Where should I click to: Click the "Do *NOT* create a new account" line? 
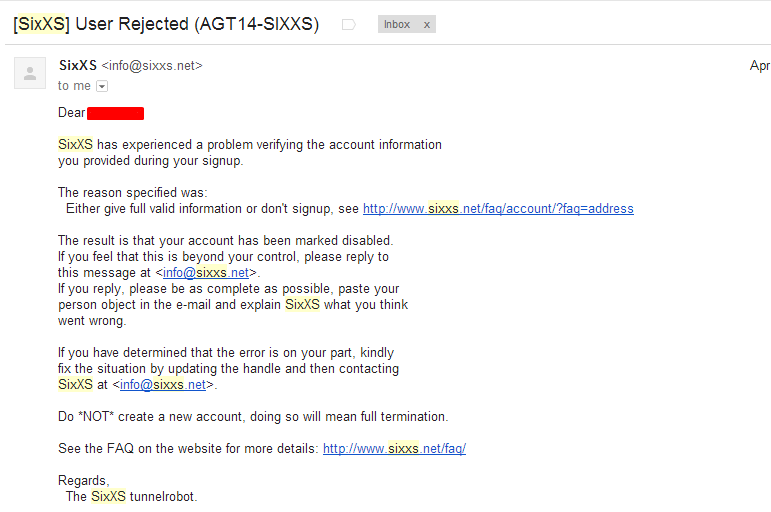pos(253,417)
